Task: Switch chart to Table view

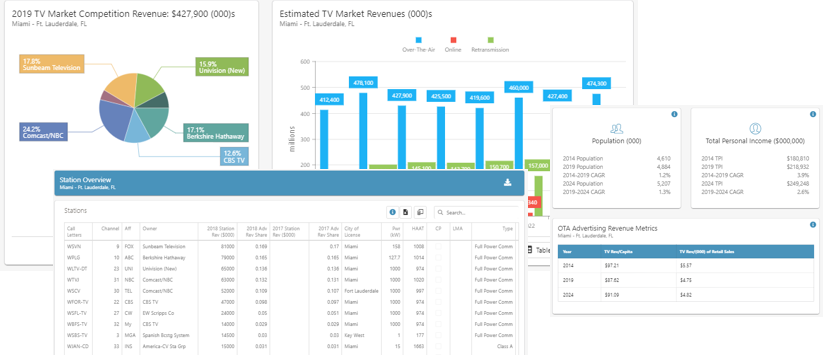Action: pos(539,250)
